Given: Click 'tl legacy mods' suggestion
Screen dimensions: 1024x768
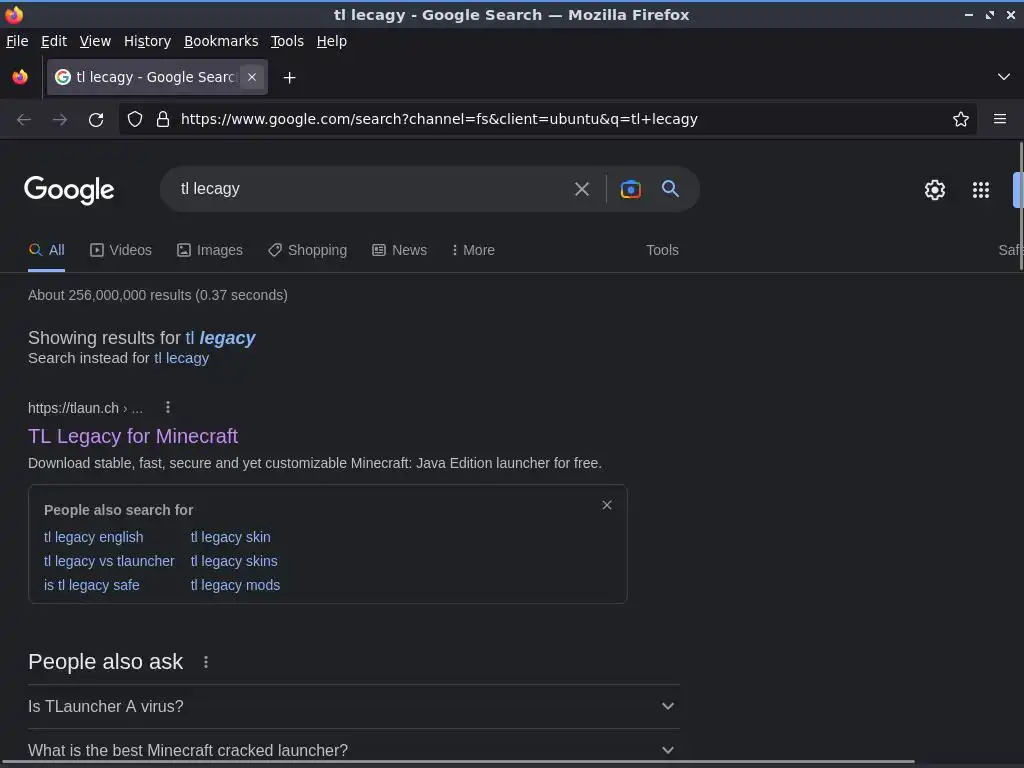Looking at the screenshot, I should click(x=235, y=586).
